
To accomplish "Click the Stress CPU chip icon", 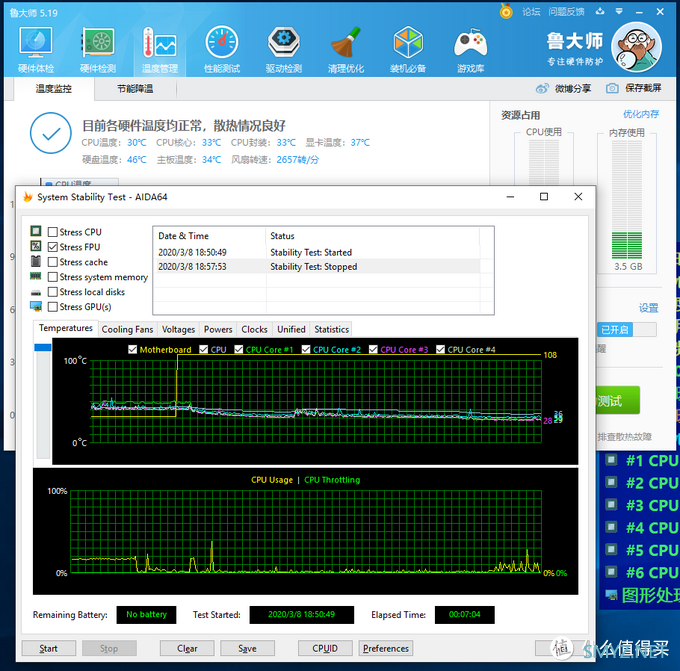I will pos(36,231).
